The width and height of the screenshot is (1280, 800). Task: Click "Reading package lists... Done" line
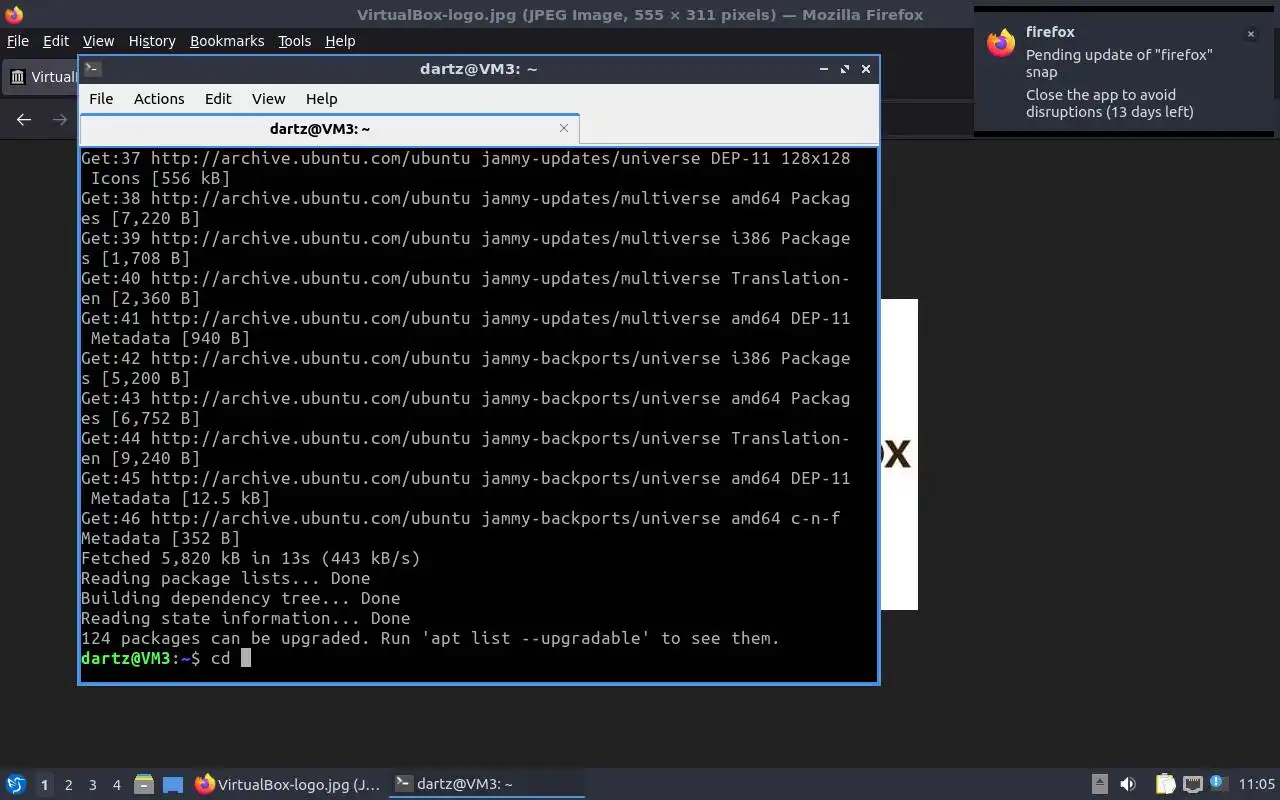[x=225, y=578]
